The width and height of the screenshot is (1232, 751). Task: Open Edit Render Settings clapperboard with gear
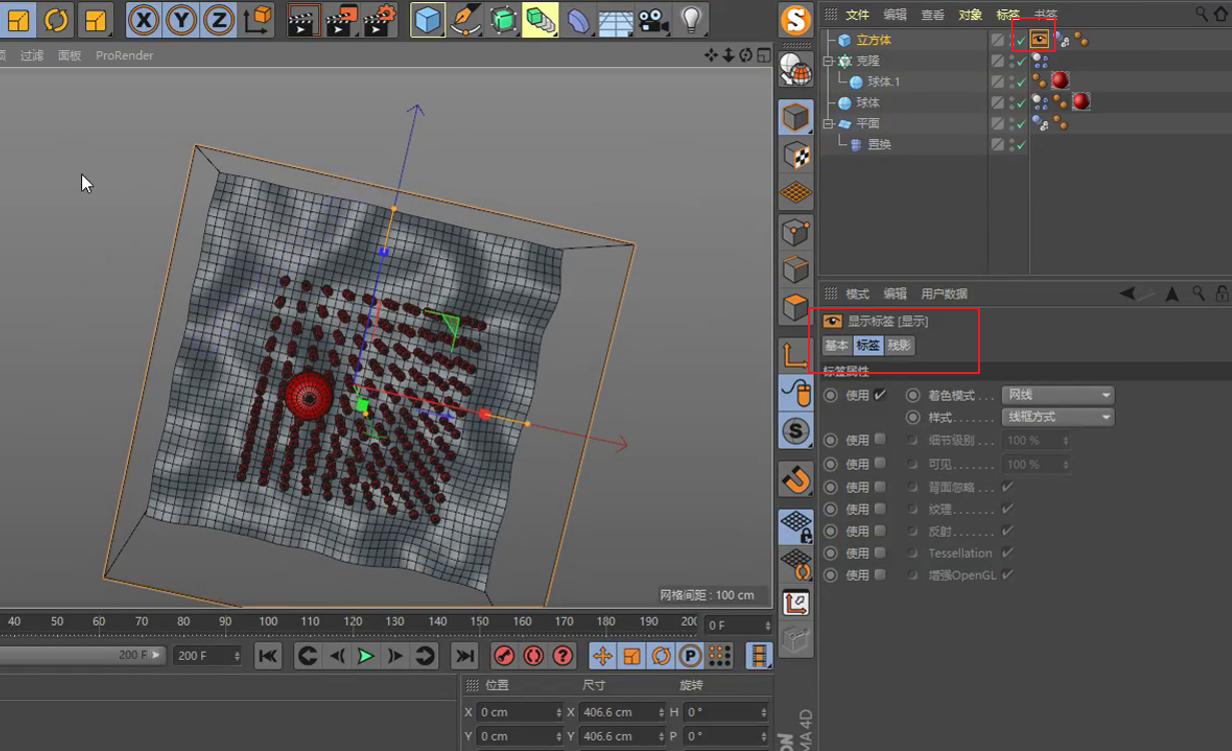click(x=379, y=19)
